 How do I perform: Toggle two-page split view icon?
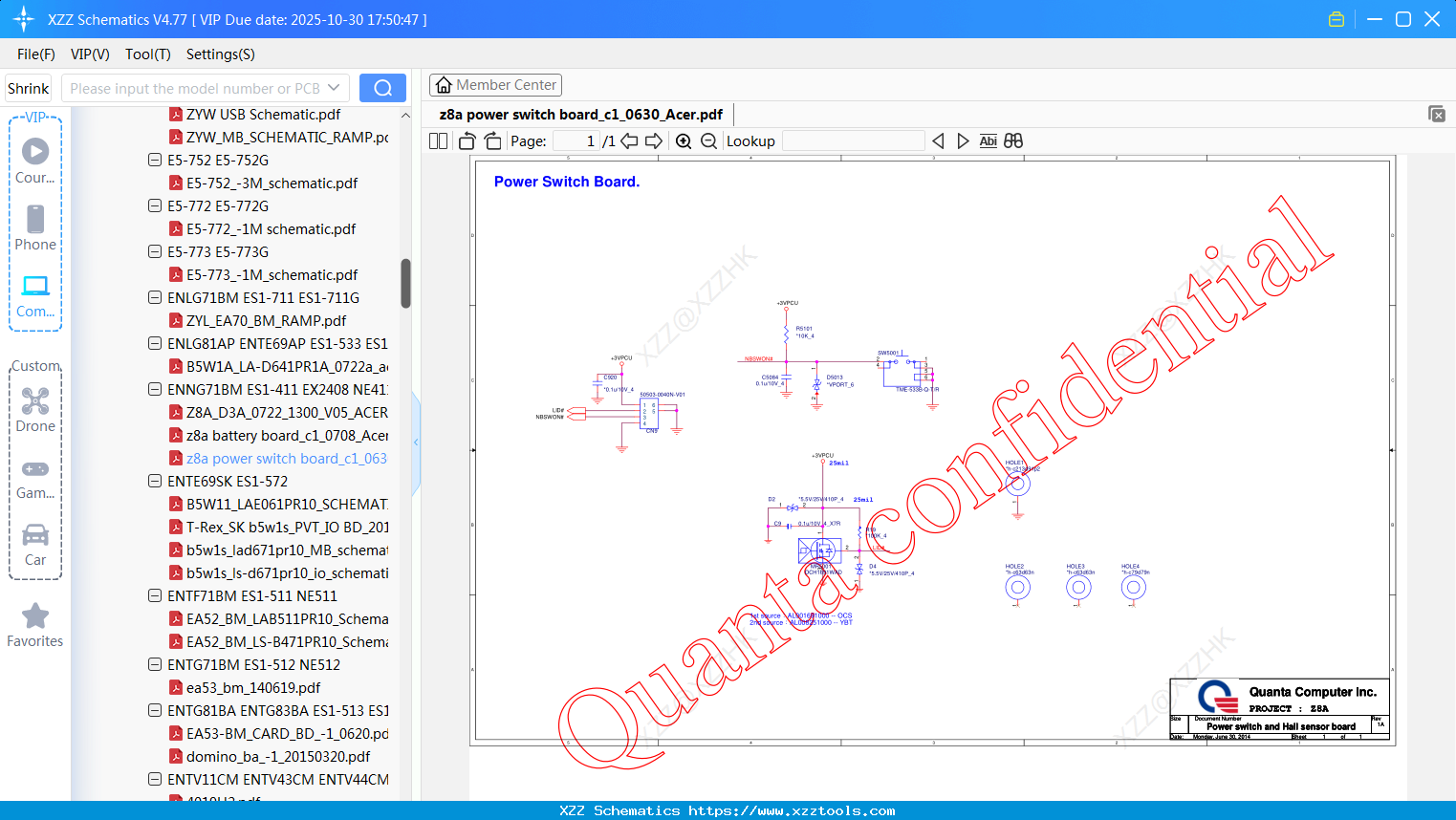coord(438,141)
